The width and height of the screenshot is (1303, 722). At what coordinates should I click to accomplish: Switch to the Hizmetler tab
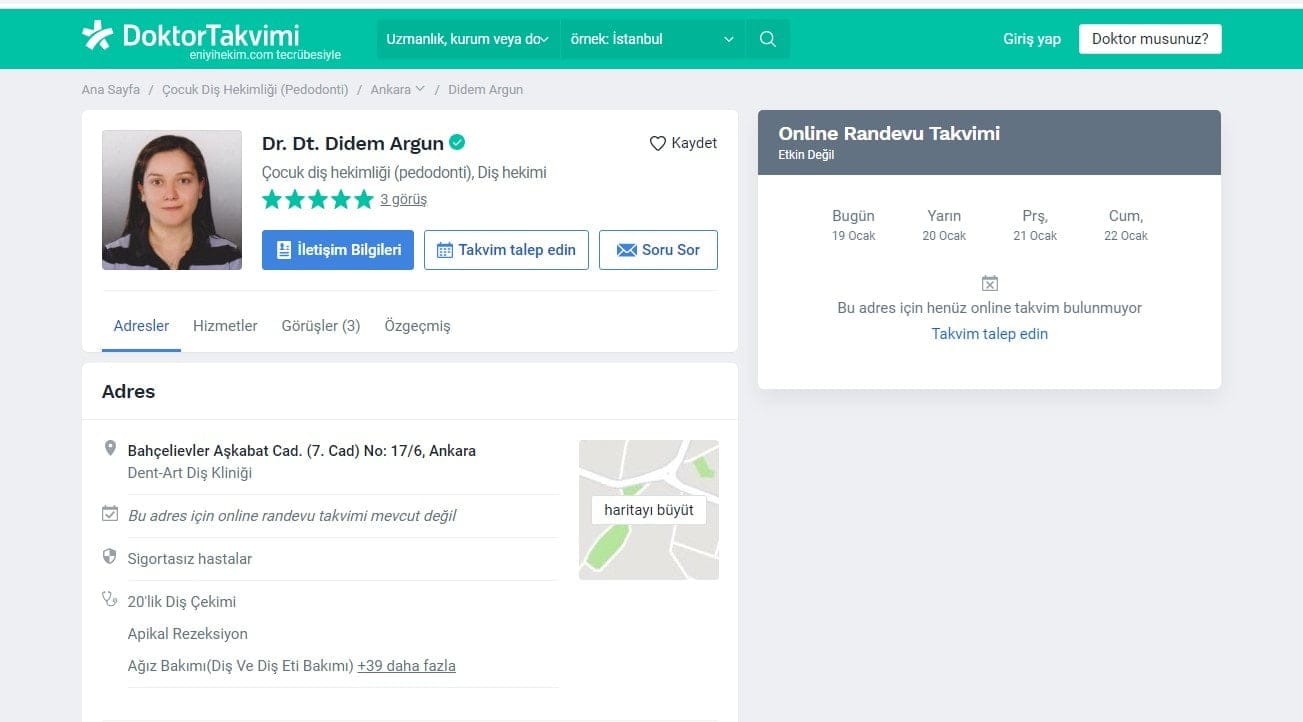click(x=225, y=326)
